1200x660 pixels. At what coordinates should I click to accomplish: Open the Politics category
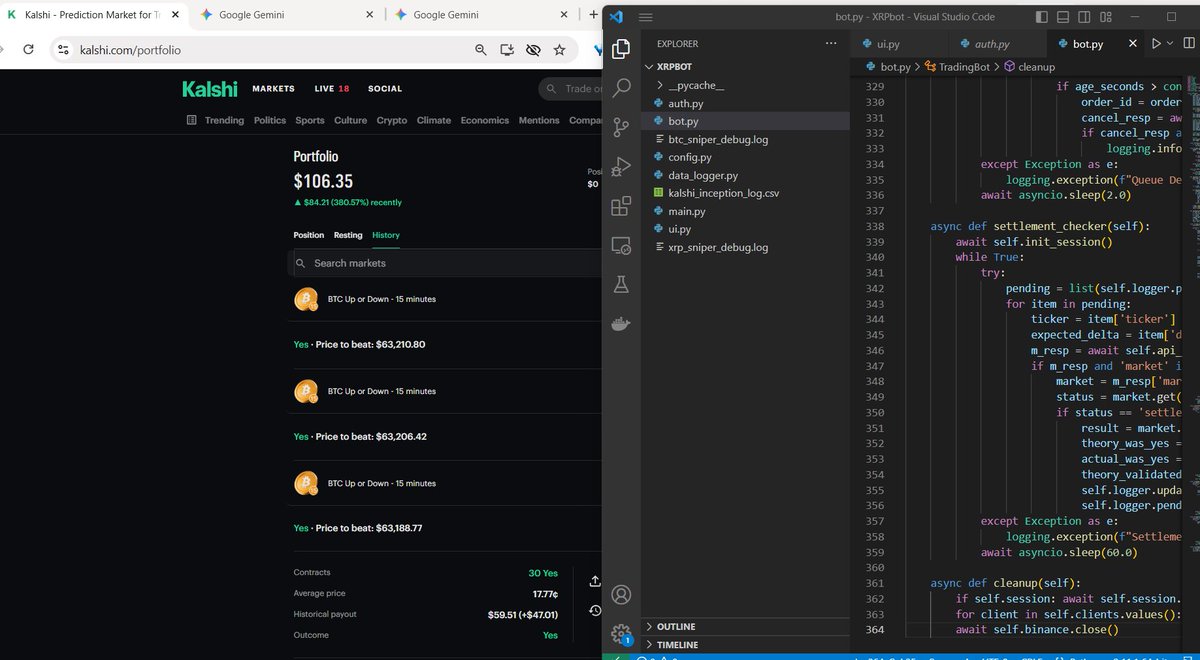[x=270, y=120]
